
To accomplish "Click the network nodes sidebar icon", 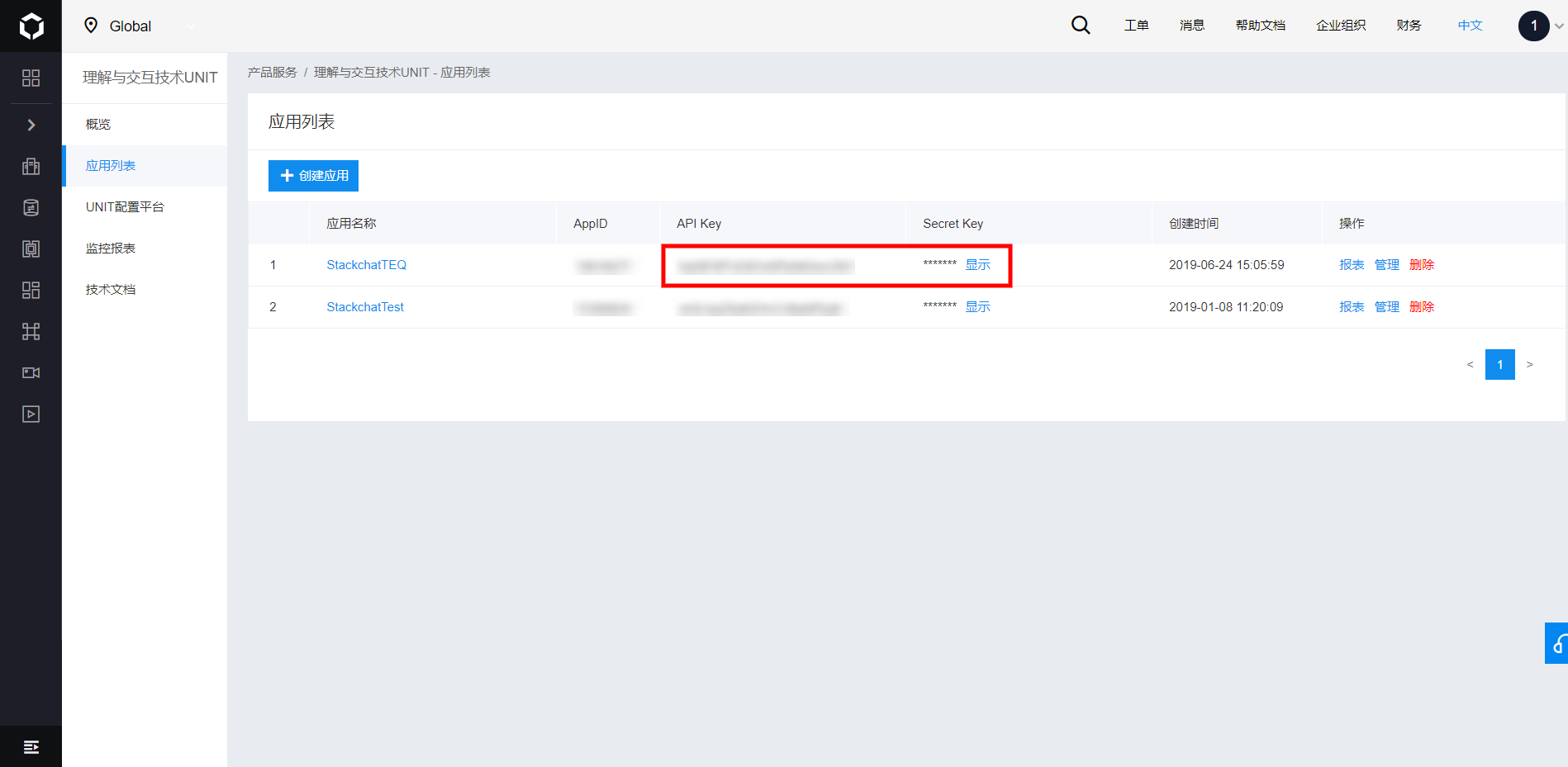I will 31,331.
